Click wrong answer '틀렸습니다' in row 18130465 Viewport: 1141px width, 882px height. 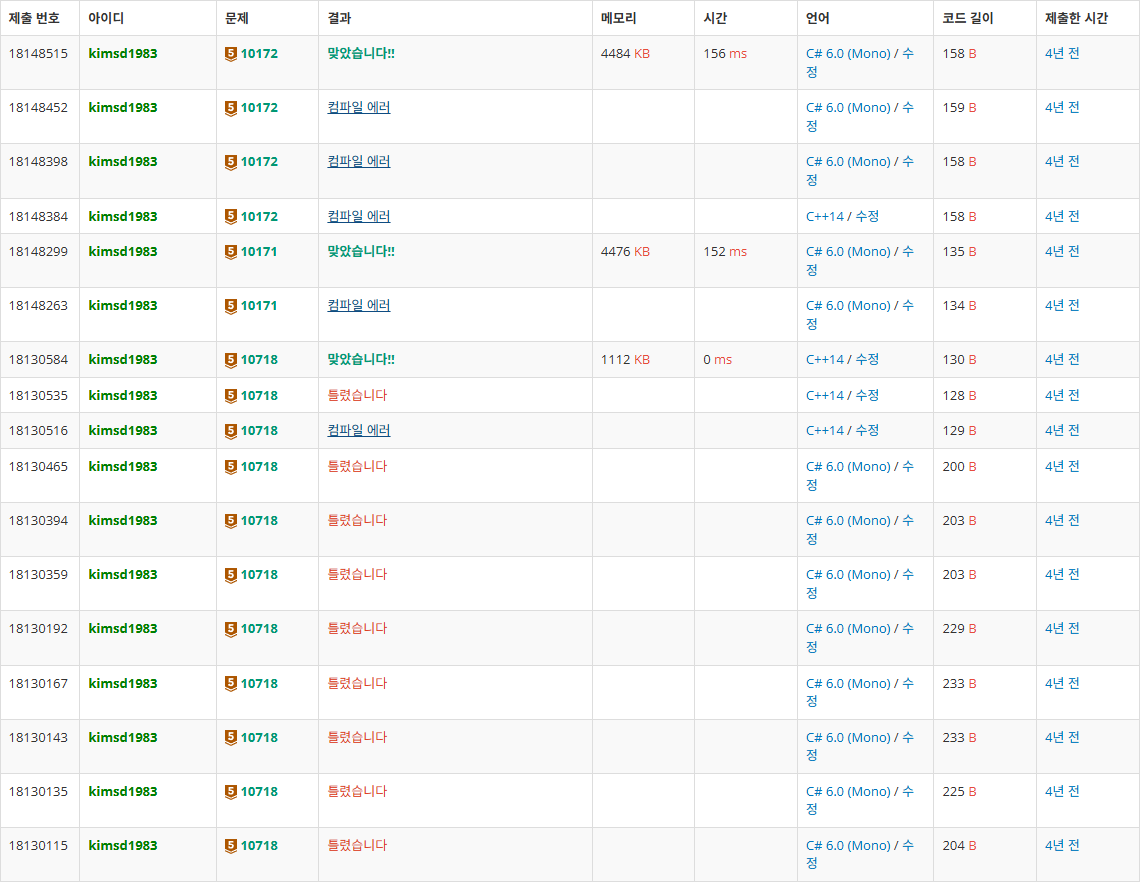(357, 466)
